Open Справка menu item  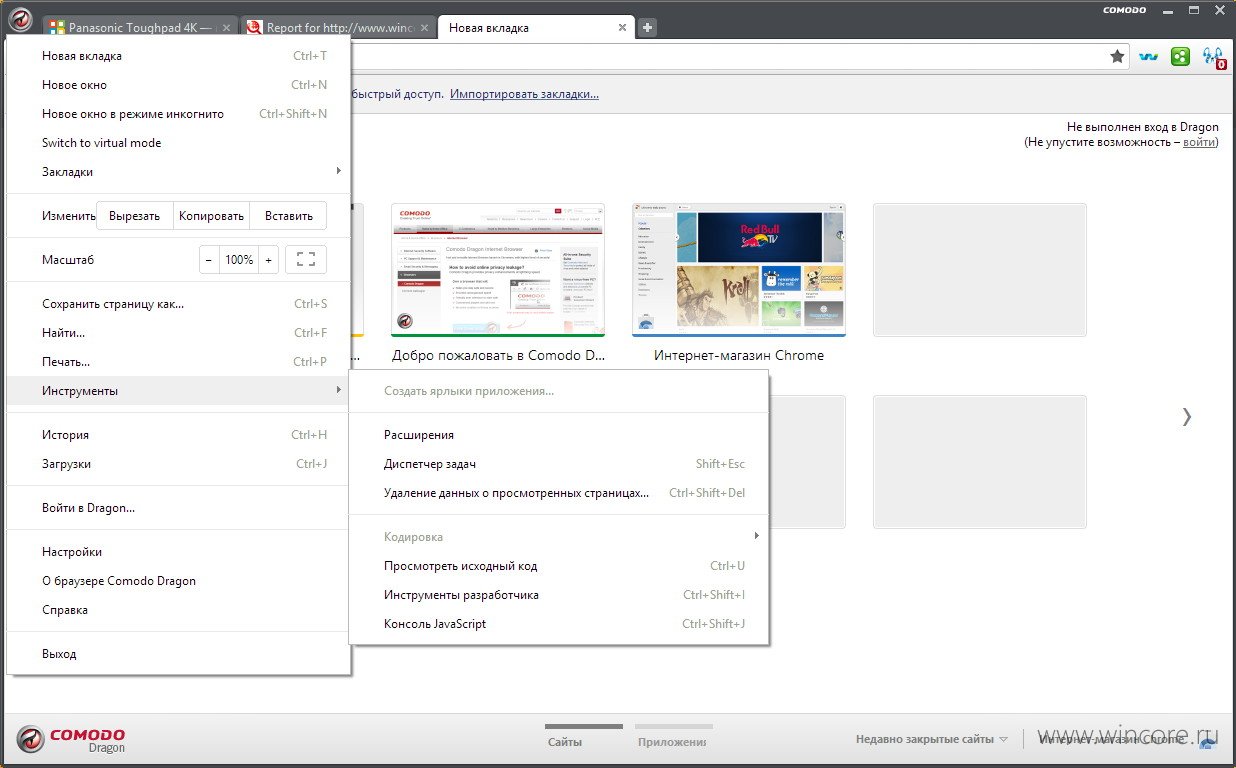pos(178,610)
